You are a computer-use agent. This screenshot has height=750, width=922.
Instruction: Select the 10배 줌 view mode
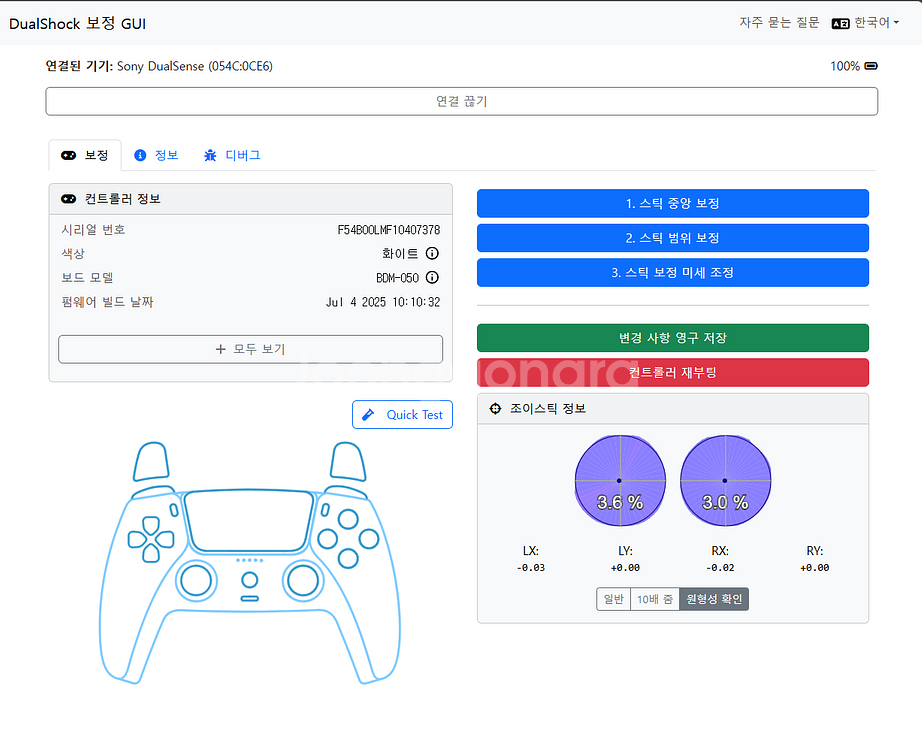pyautogui.click(x=654, y=599)
